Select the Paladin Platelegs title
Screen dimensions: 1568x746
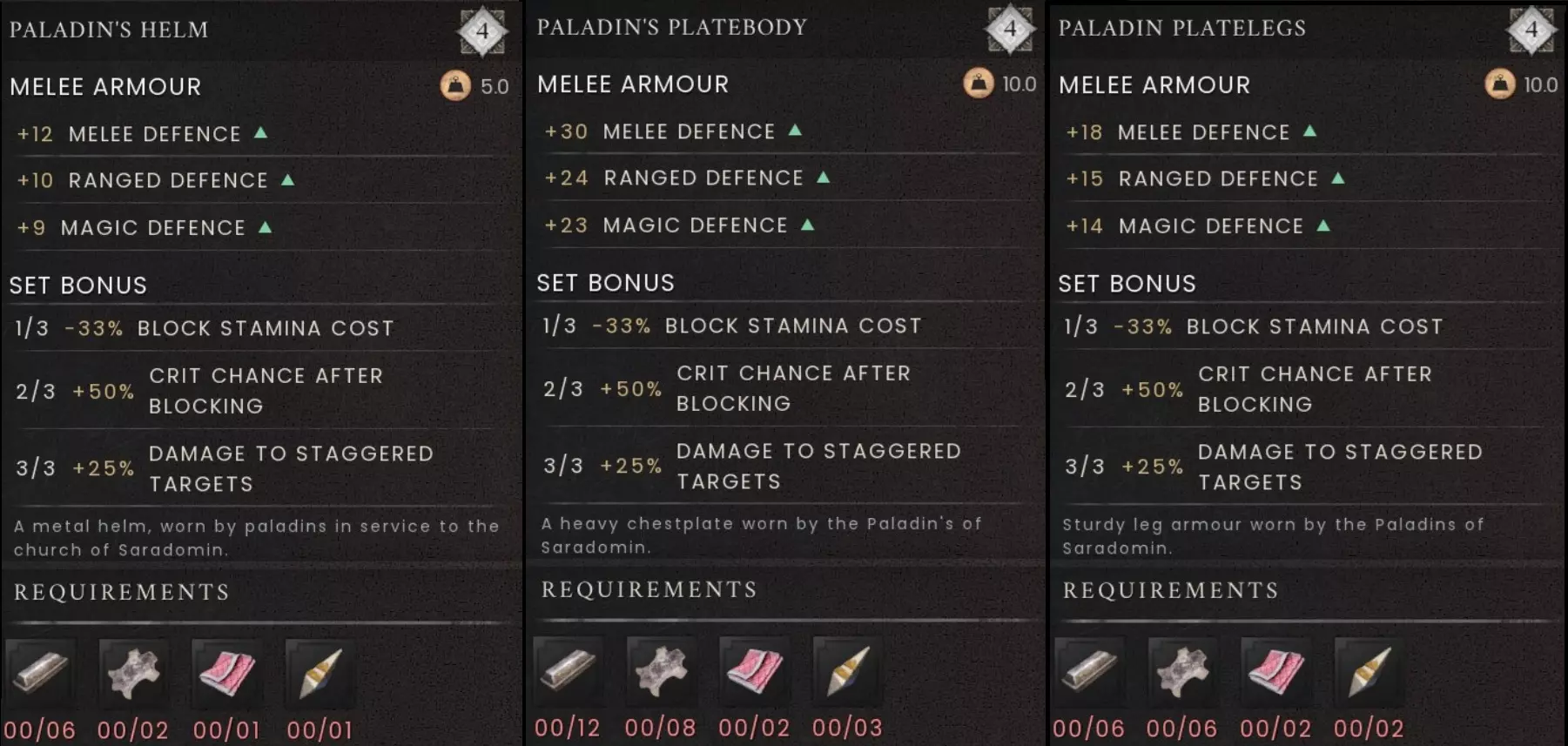click(1181, 28)
